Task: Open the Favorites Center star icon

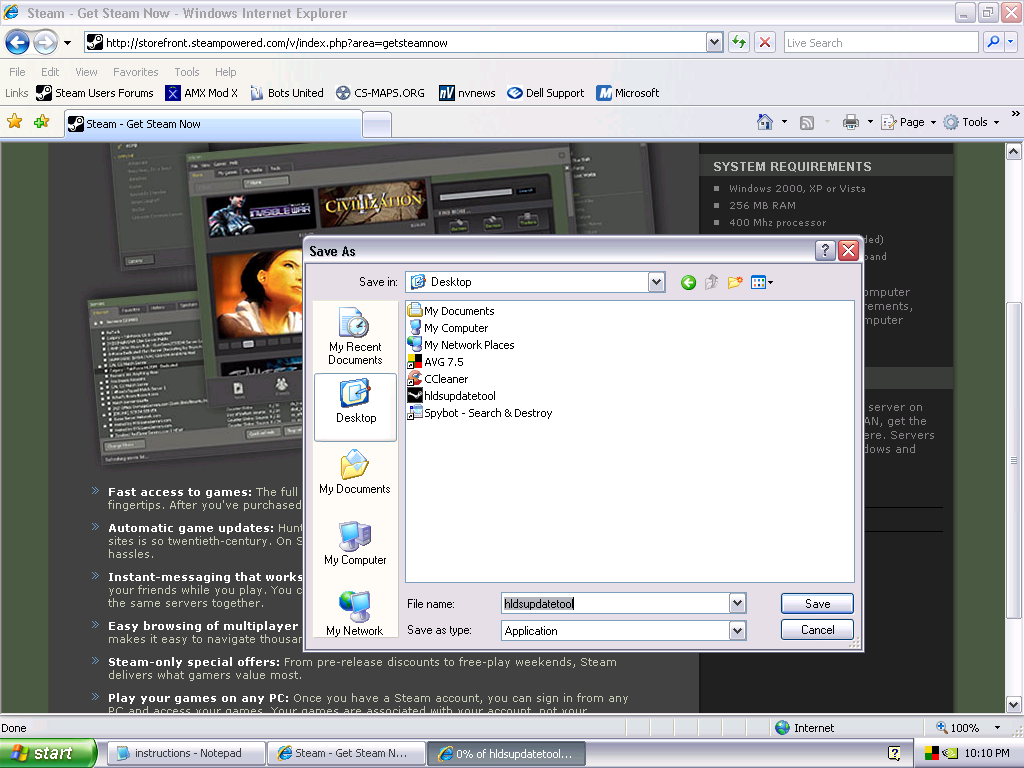Action: pos(14,122)
